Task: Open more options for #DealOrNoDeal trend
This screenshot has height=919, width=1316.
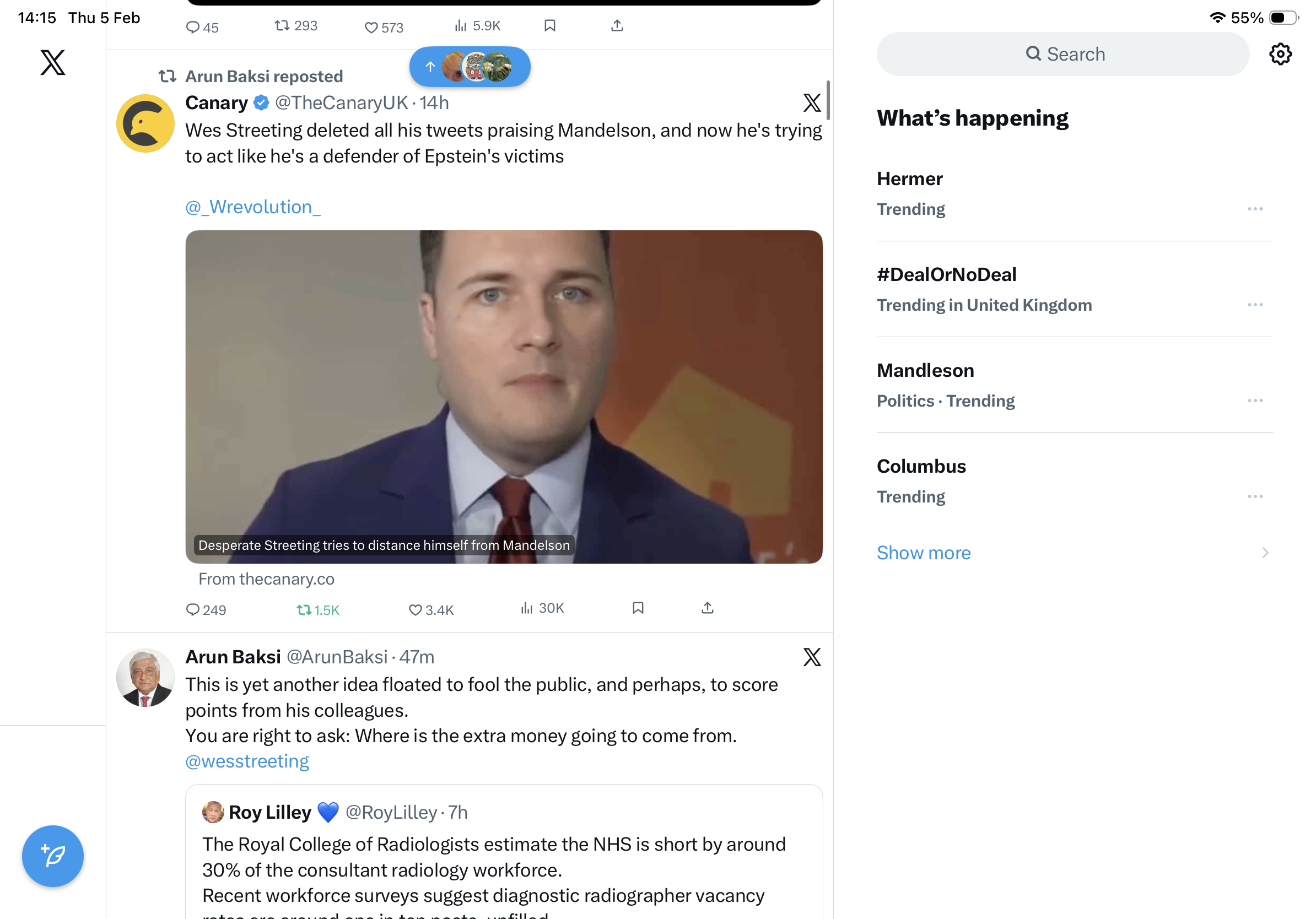Action: 1255,305
